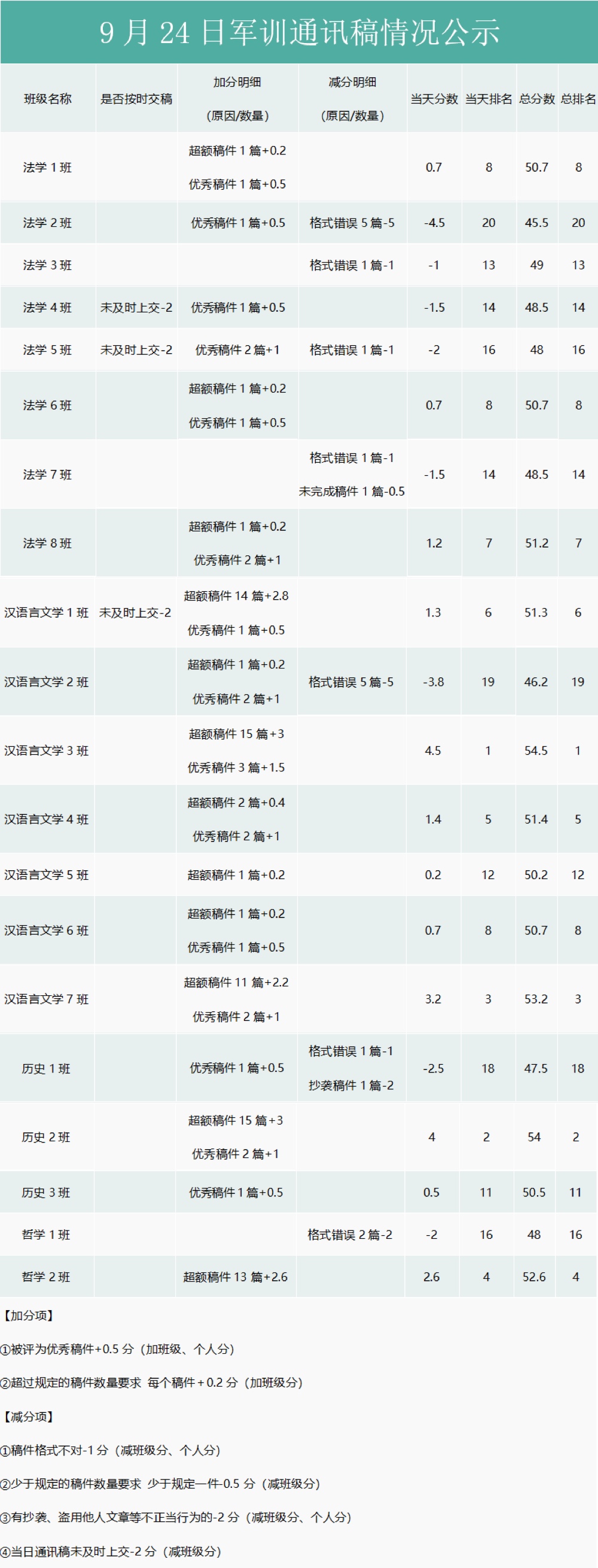The width and height of the screenshot is (598, 1568).
Task: Click the 是否按时交稿 column header
Action: point(136,99)
